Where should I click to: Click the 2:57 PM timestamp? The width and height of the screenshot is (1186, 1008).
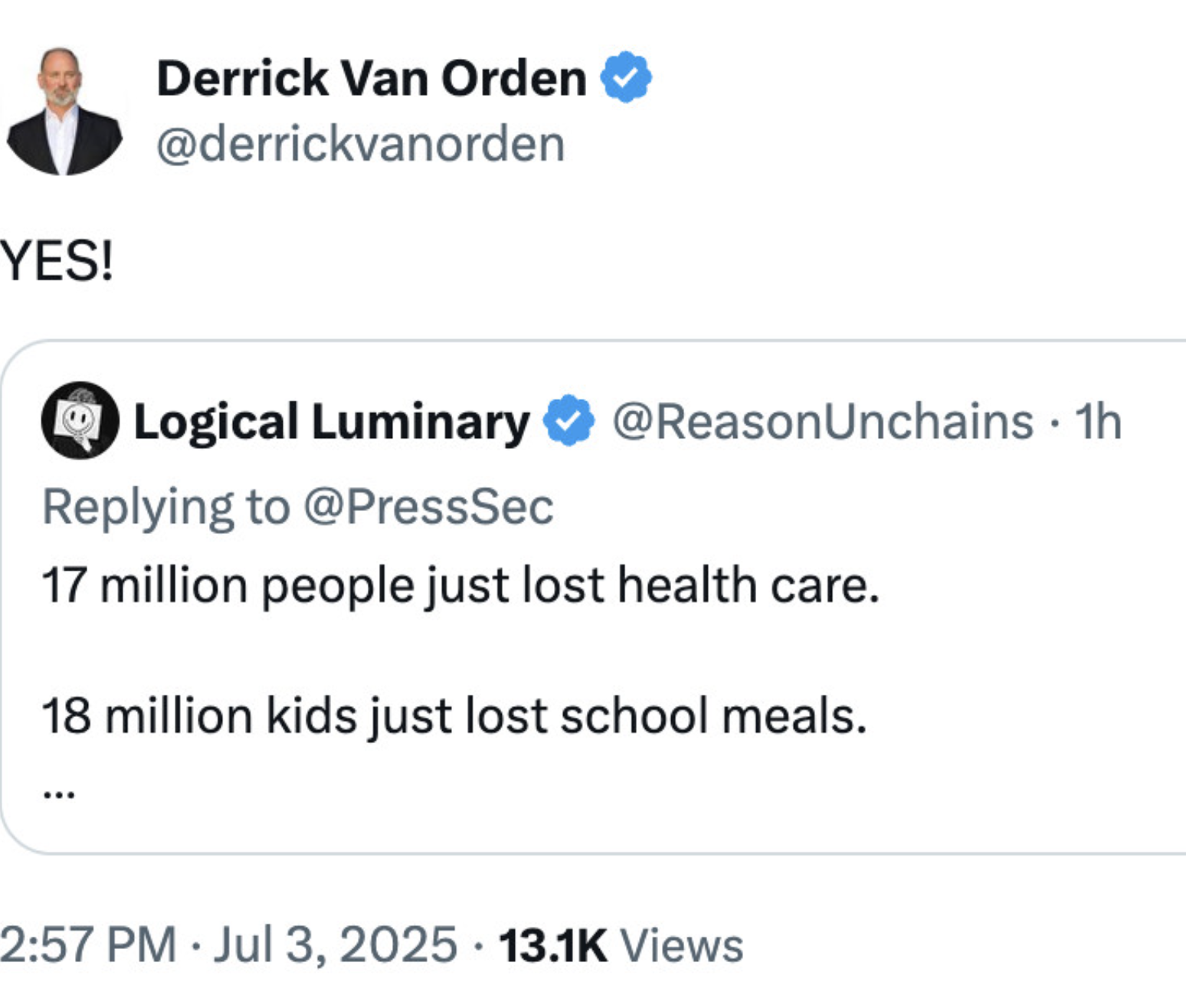[x=88, y=944]
